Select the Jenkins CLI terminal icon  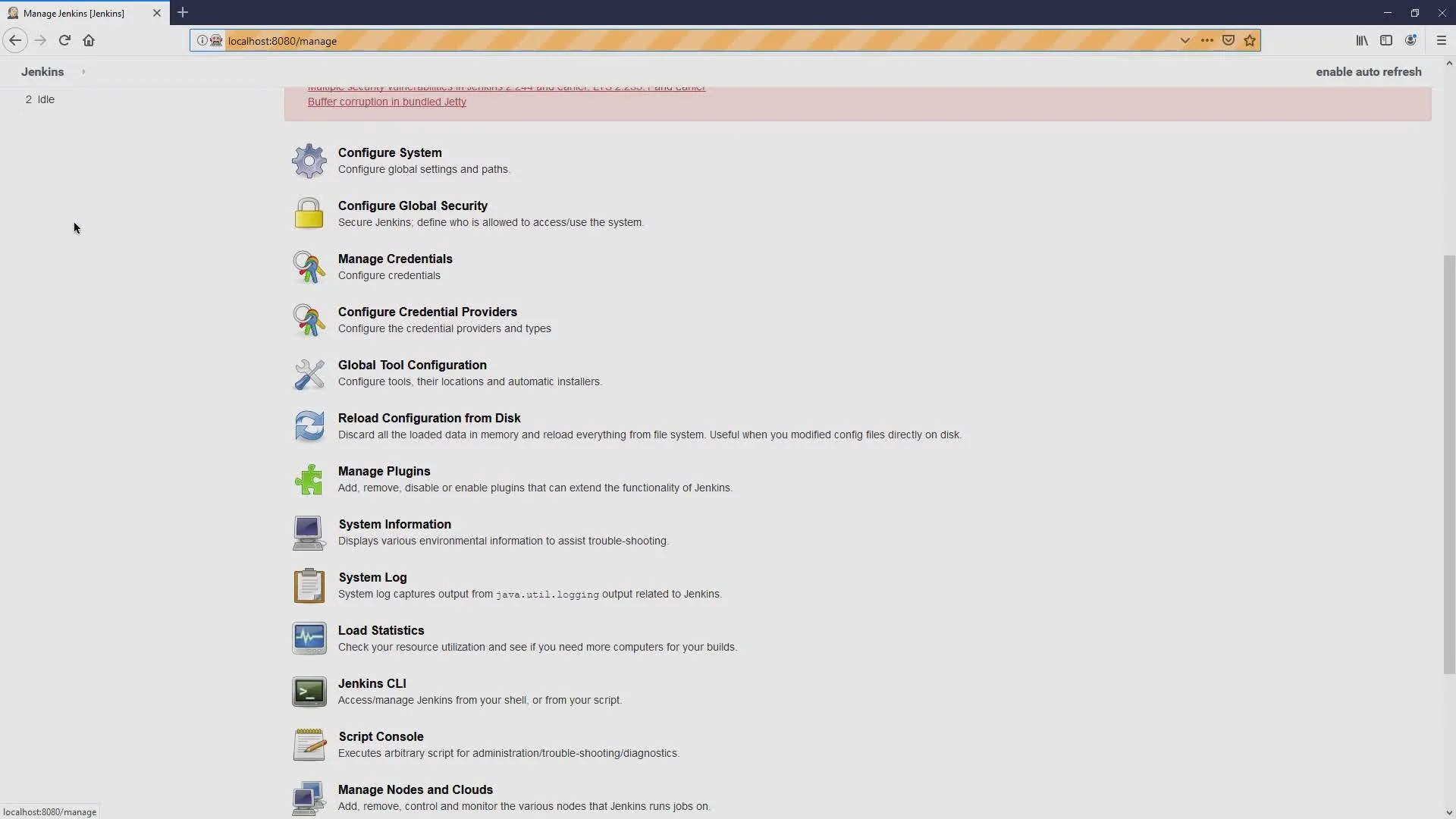click(x=309, y=691)
